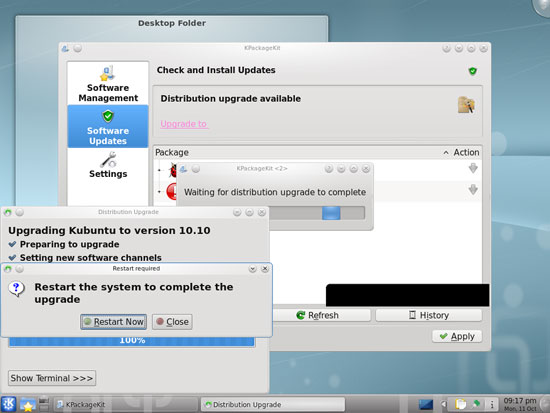Click the system tray info icon
The width and height of the screenshot is (550, 413).
tap(492, 405)
